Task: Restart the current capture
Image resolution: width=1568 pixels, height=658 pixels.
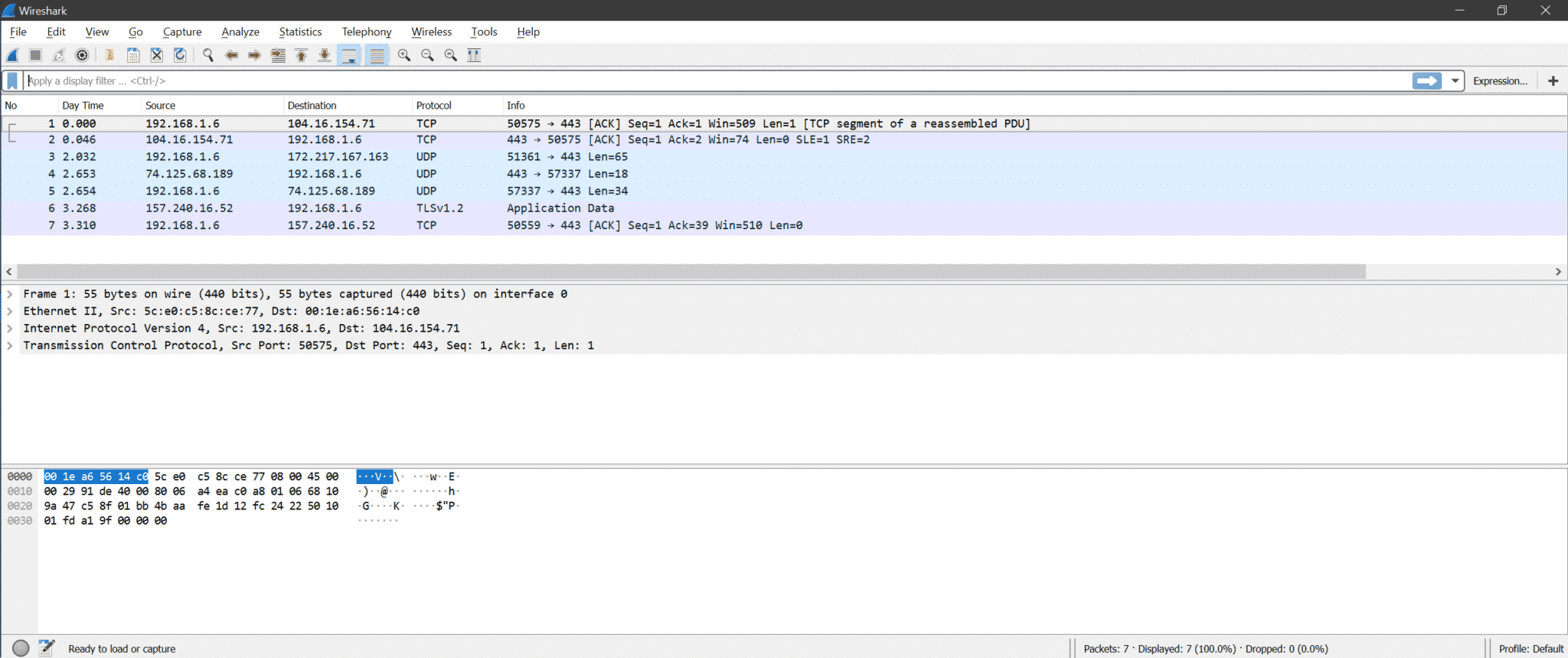Action: click(59, 55)
